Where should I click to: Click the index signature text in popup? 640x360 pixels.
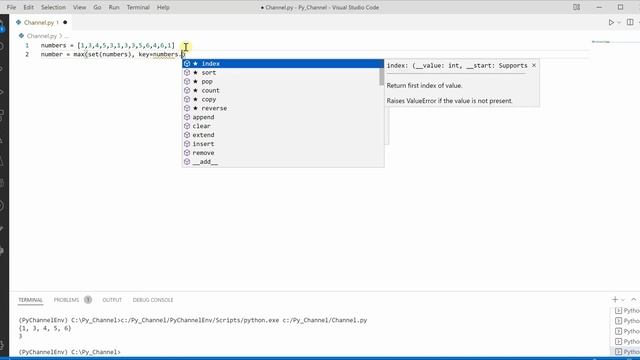(457, 65)
